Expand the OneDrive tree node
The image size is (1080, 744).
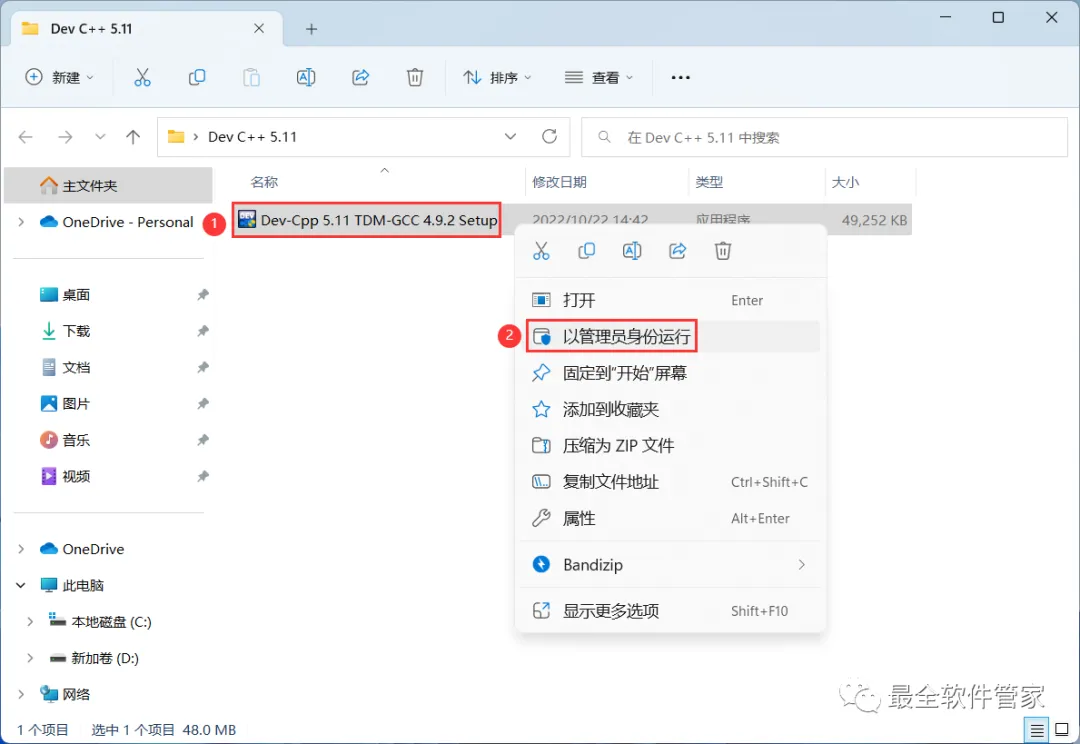click(21, 549)
